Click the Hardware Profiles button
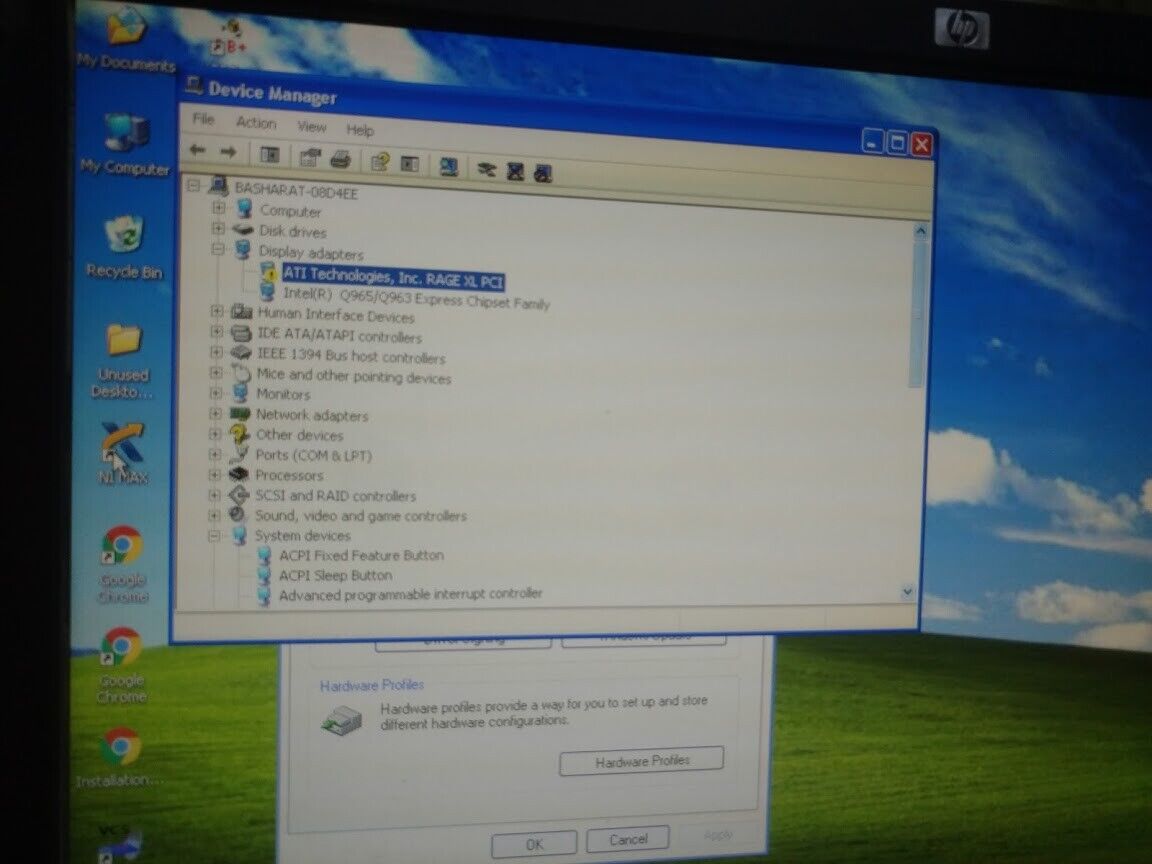 pos(641,760)
